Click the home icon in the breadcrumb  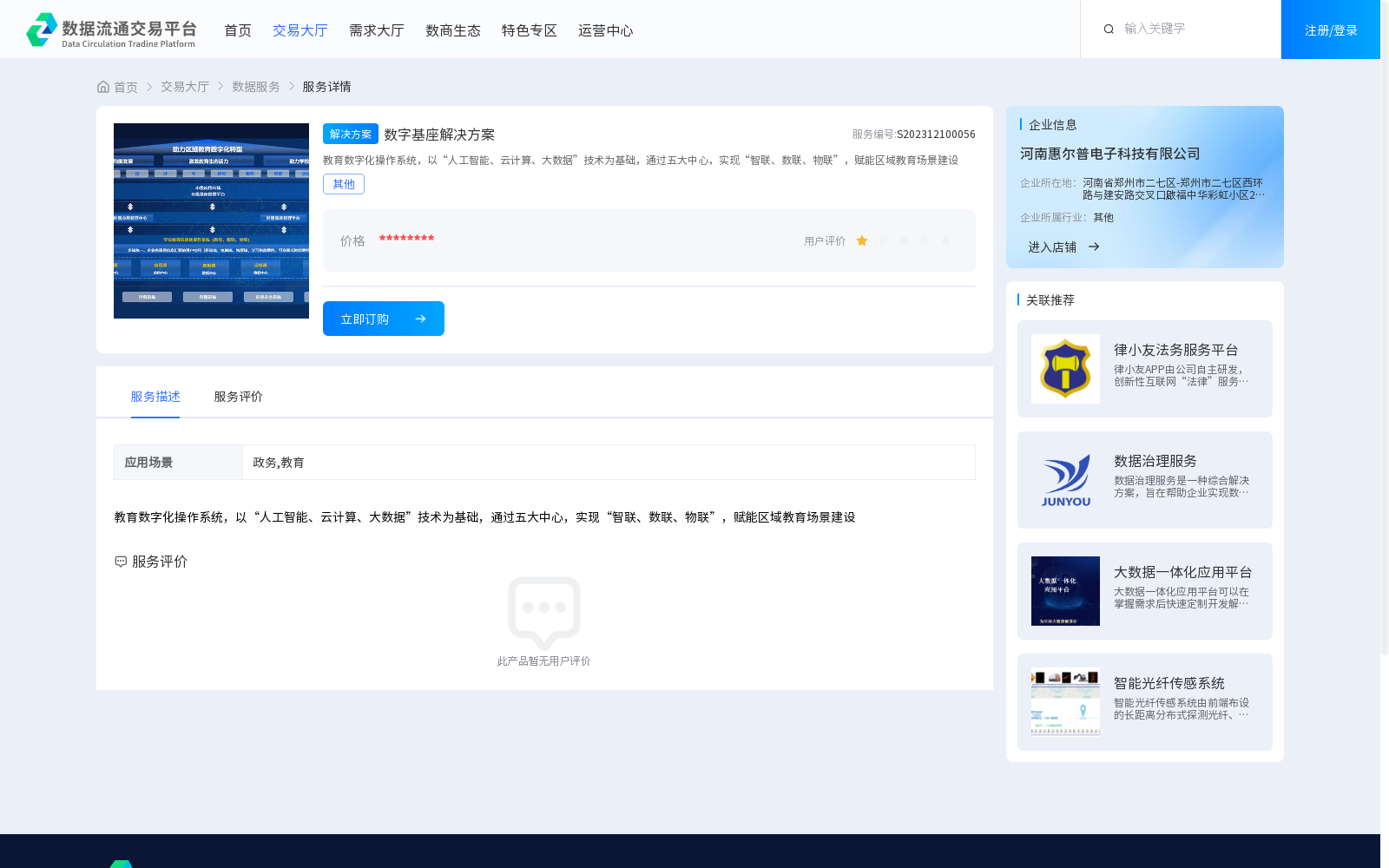pos(103,87)
